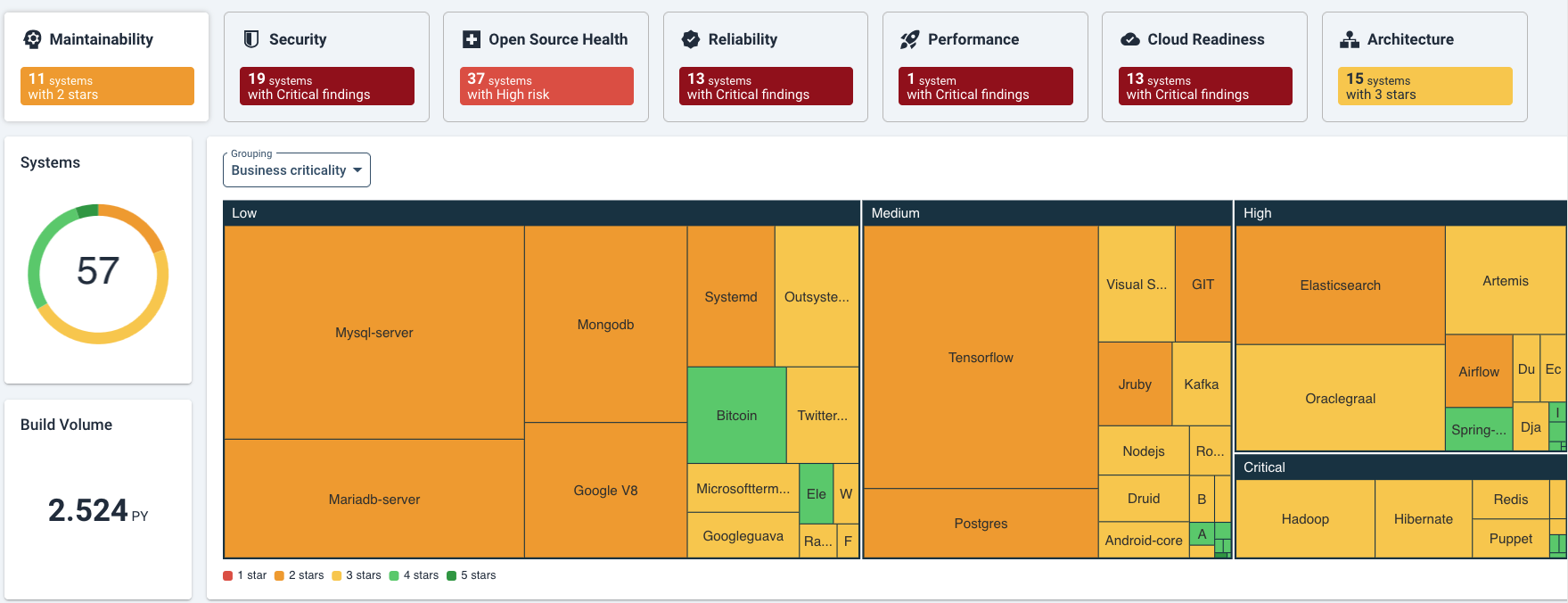Open the Google V8 treemap tile
The width and height of the screenshot is (1568, 603).
(606, 491)
